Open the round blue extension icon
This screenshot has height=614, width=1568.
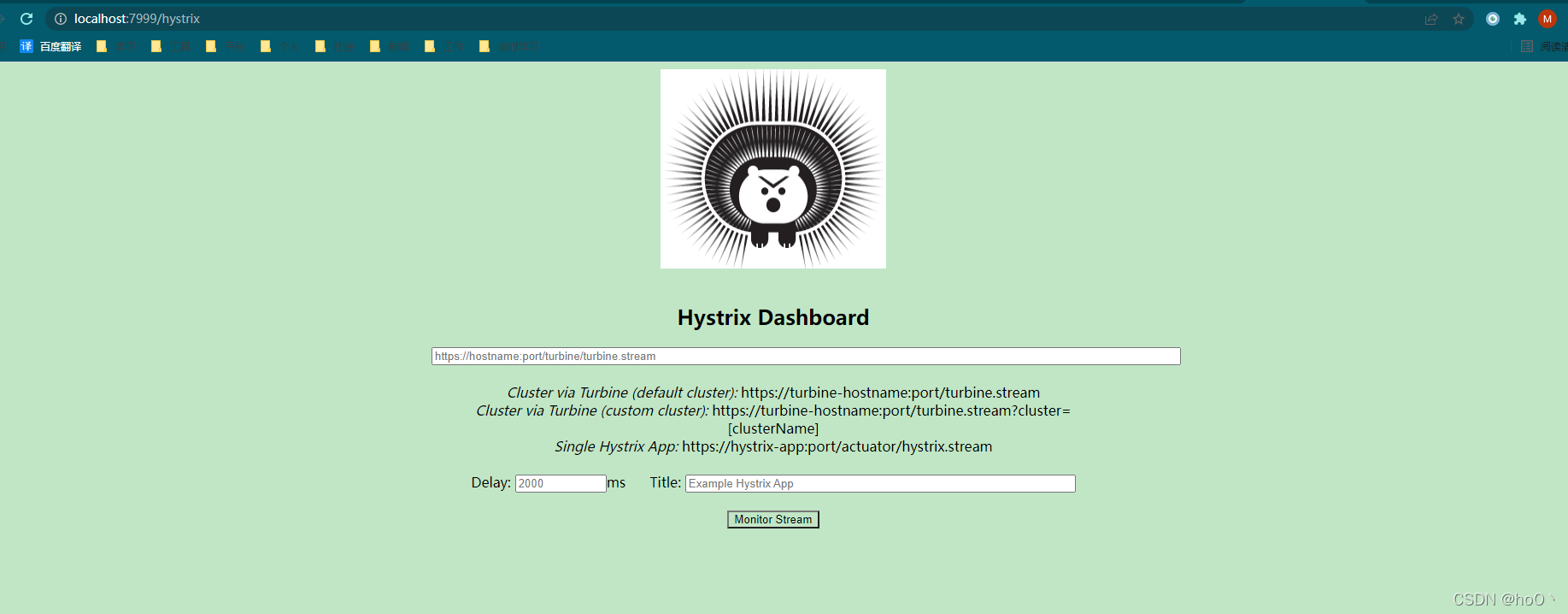(1493, 19)
